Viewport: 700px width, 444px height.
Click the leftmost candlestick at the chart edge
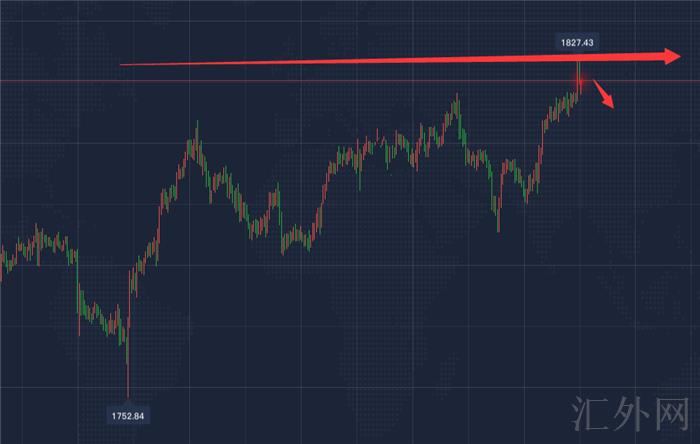(3, 262)
